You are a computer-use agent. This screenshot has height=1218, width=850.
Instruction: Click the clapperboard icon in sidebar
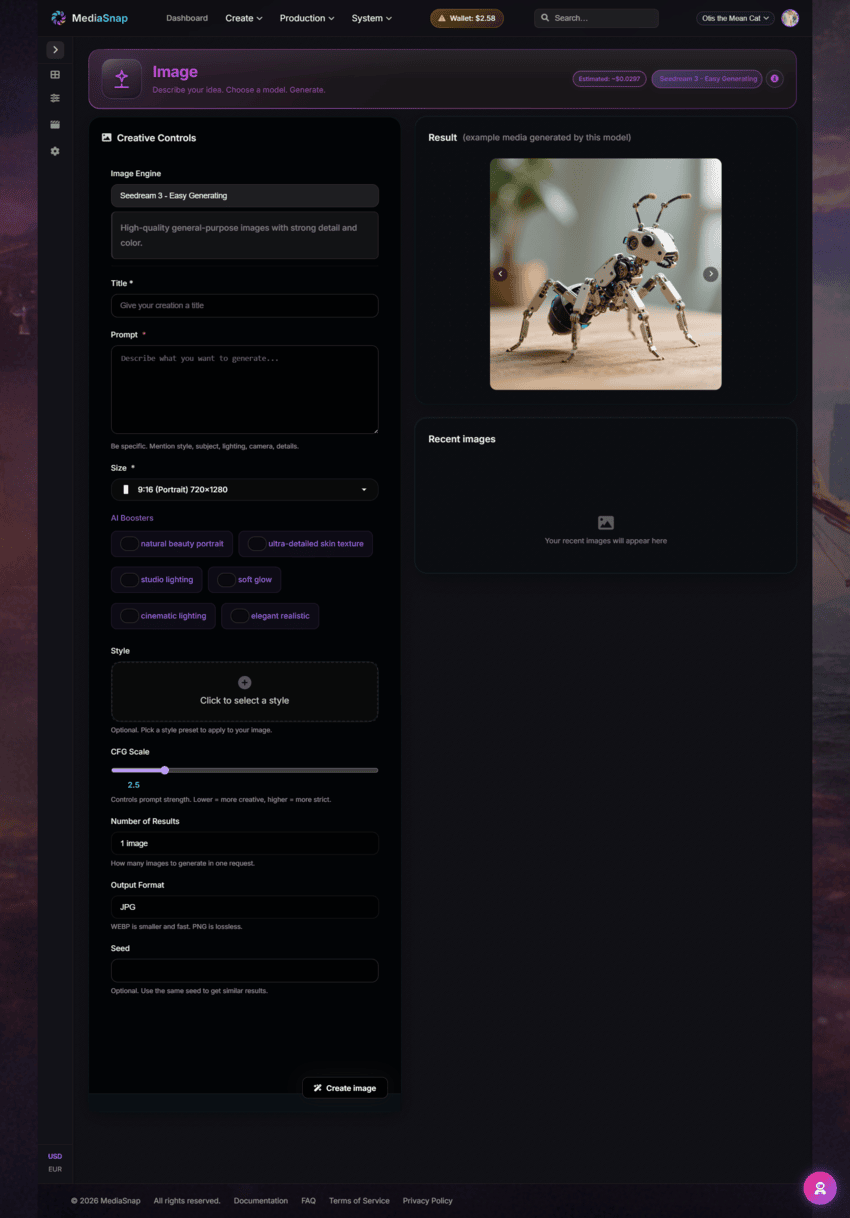pyautogui.click(x=55, y=125)
